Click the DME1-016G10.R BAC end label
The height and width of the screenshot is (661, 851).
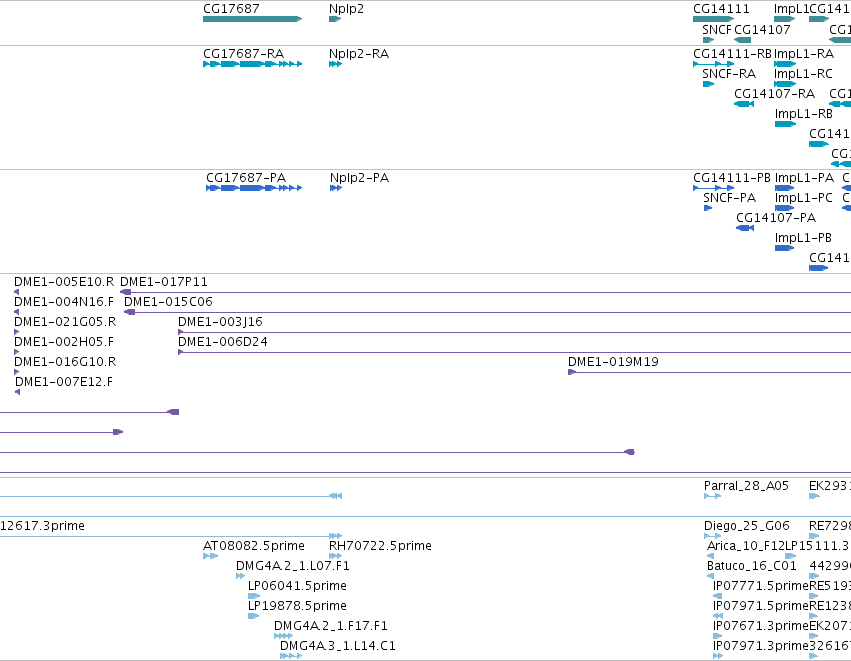[x=65, y=363]
